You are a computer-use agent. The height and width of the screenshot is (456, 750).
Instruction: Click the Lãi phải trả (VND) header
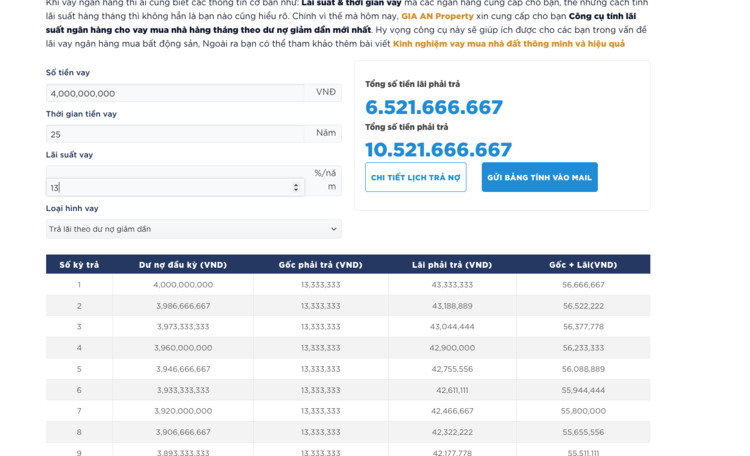coord(452,265)
